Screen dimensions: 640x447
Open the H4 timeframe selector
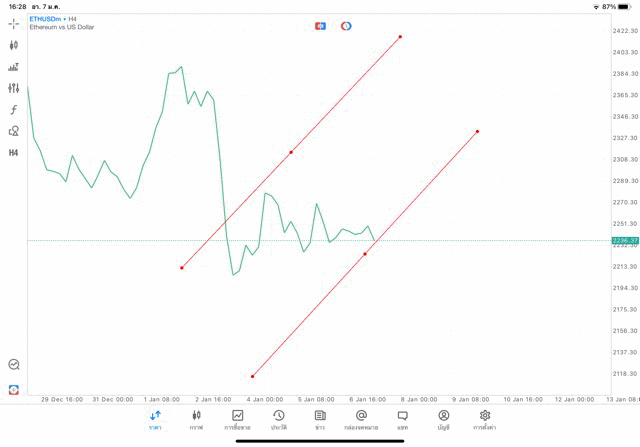pos(14,153)
